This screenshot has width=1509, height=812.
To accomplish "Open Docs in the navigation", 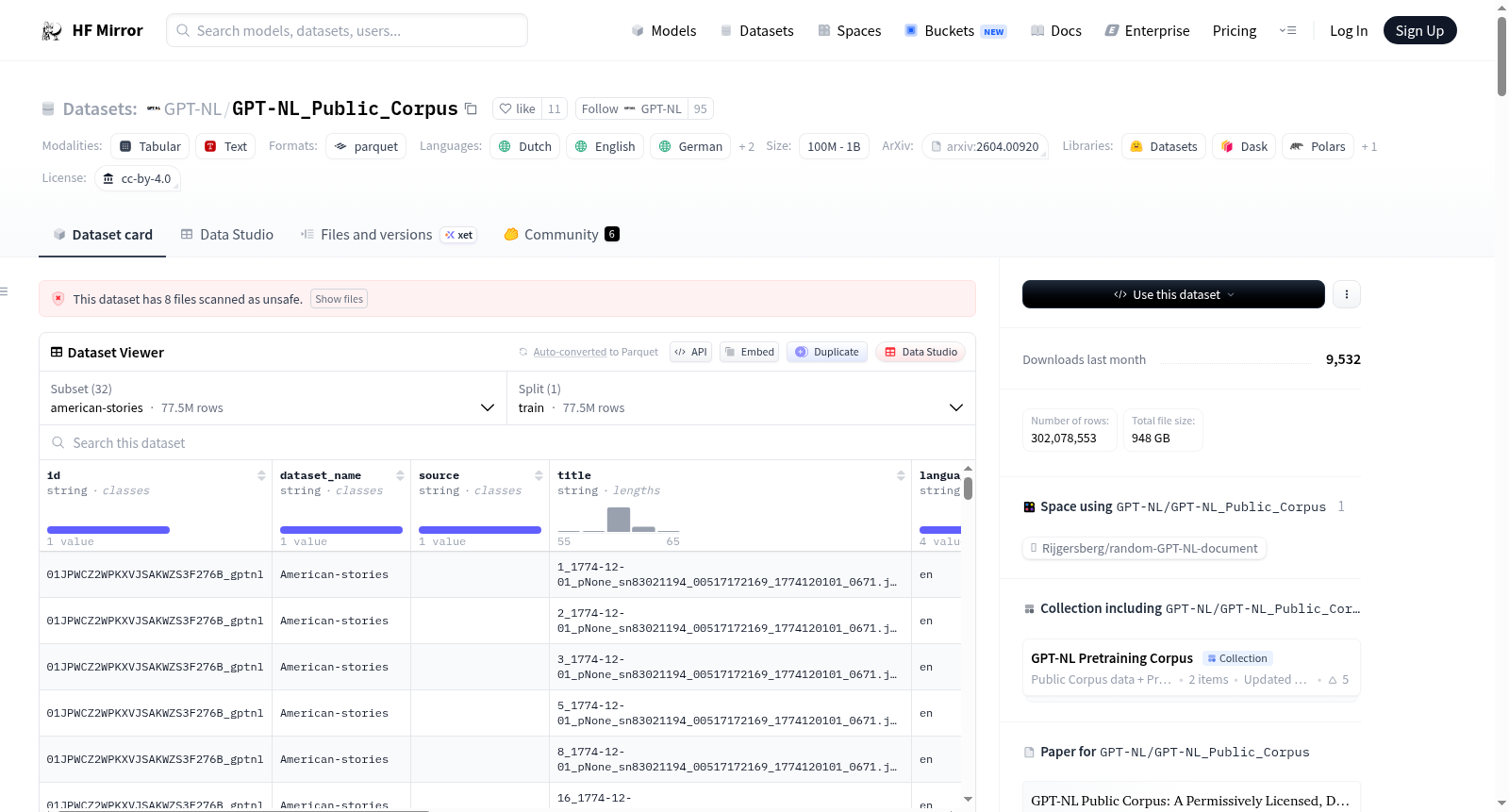I will [x=1056, y=31].
